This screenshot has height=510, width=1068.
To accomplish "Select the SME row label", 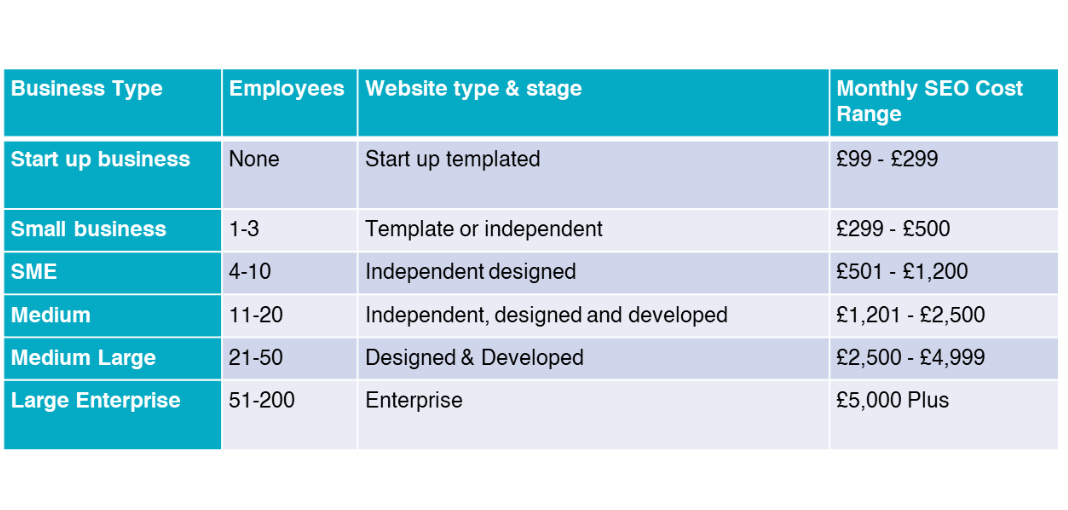I will click(x=34, y=272).
